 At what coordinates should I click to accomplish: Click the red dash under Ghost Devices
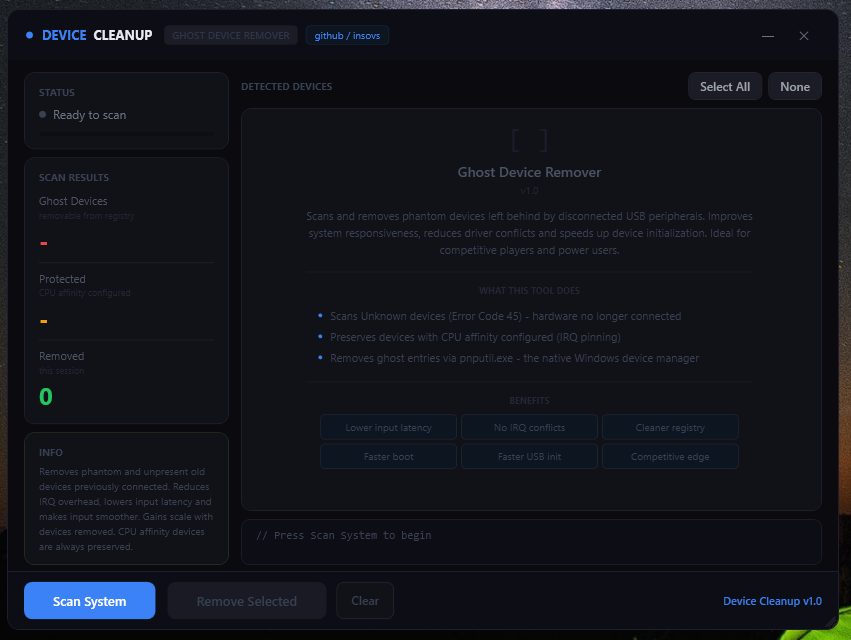43,243
